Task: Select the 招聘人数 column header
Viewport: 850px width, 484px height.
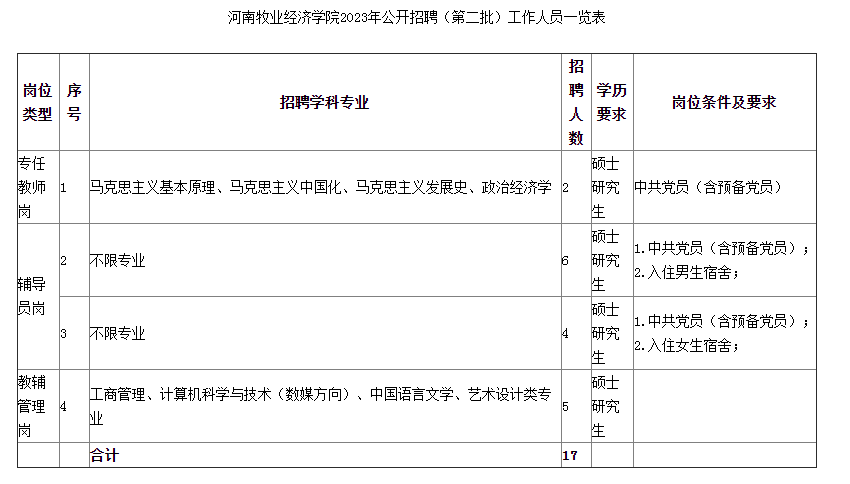Action: point(575,102)
